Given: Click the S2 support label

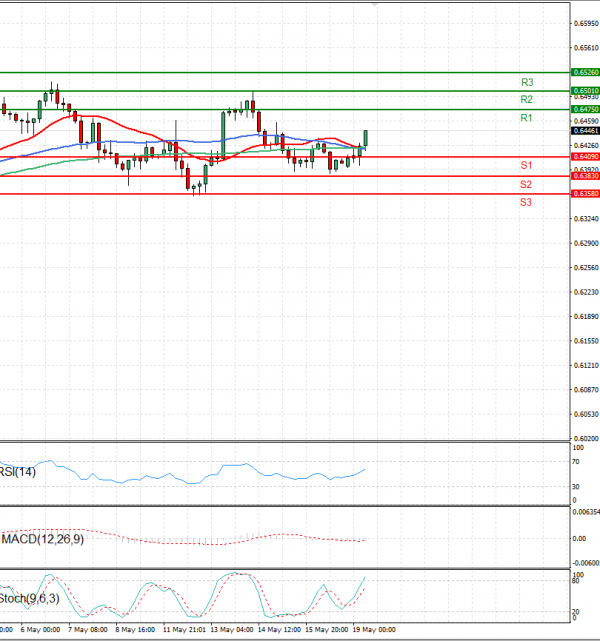Looking at the screenshot, I should (x=526, y=184).
